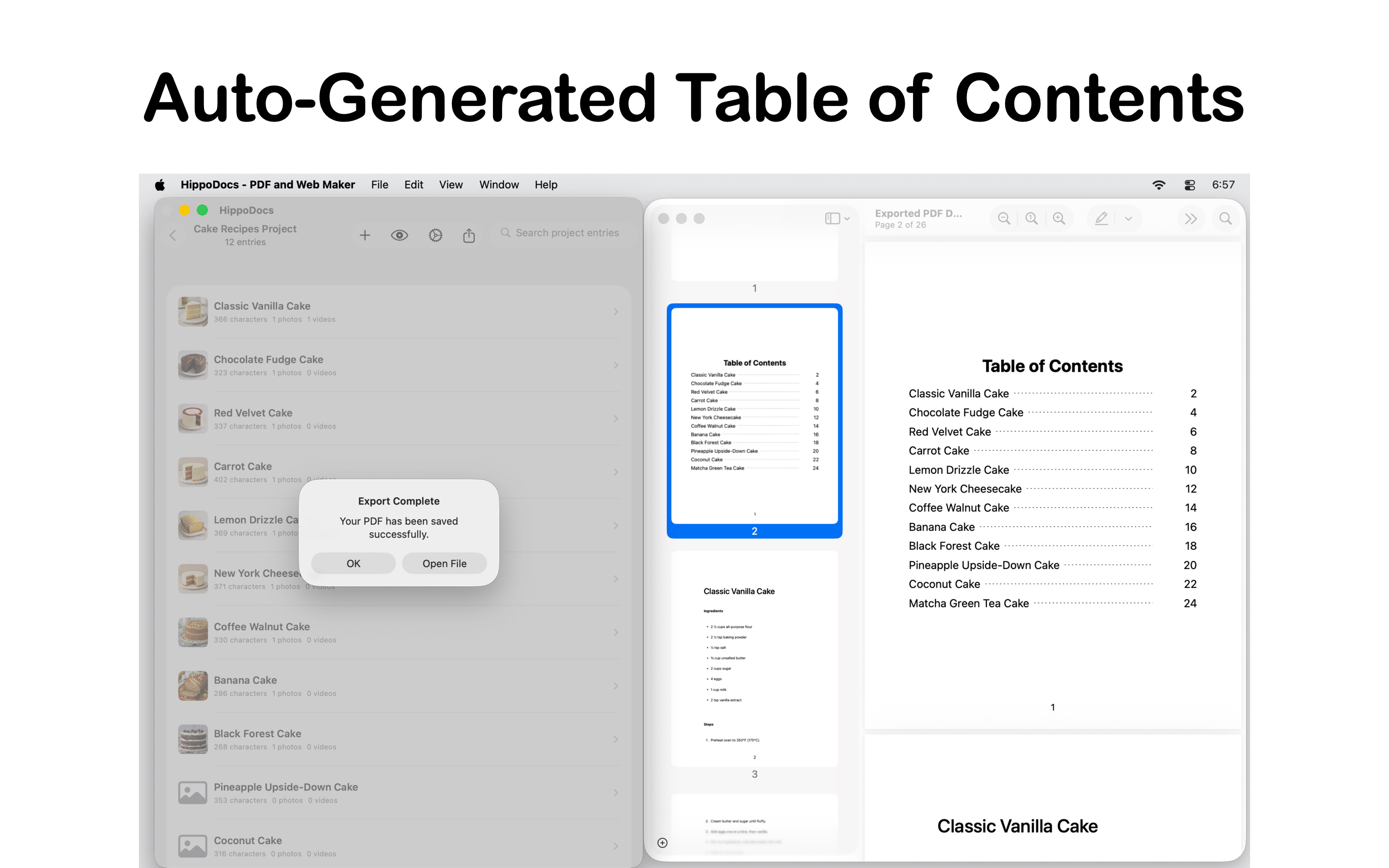Open the Help menu

(x=546, y=185)
